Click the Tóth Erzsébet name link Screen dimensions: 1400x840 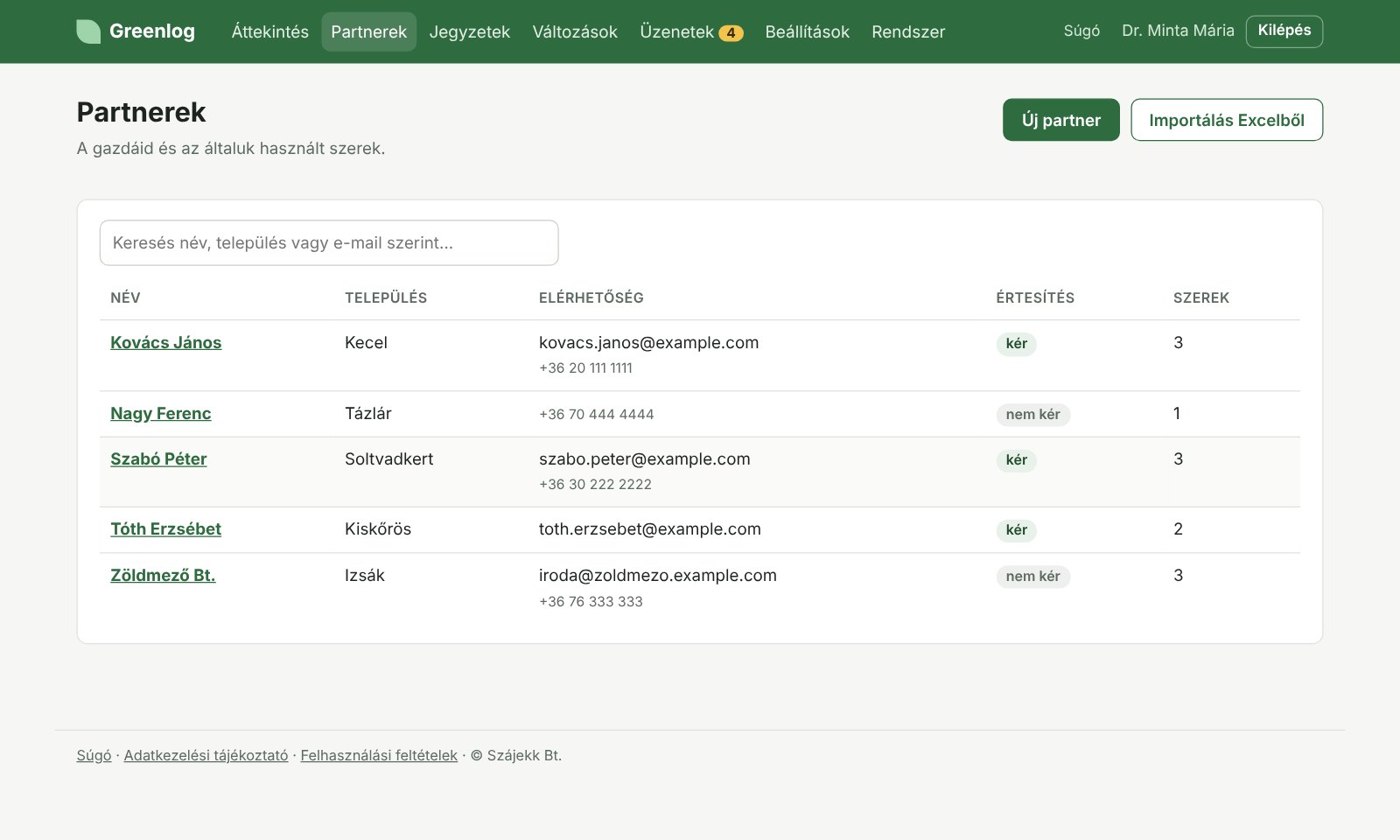pyautogui.click(x=165, y=528)
